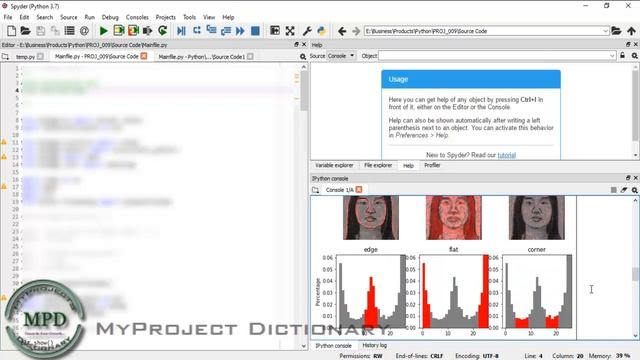This screenshot has height=360, width=640.
Task: Clear variables eraser icon in console
Action: click(x=624, y=190)
